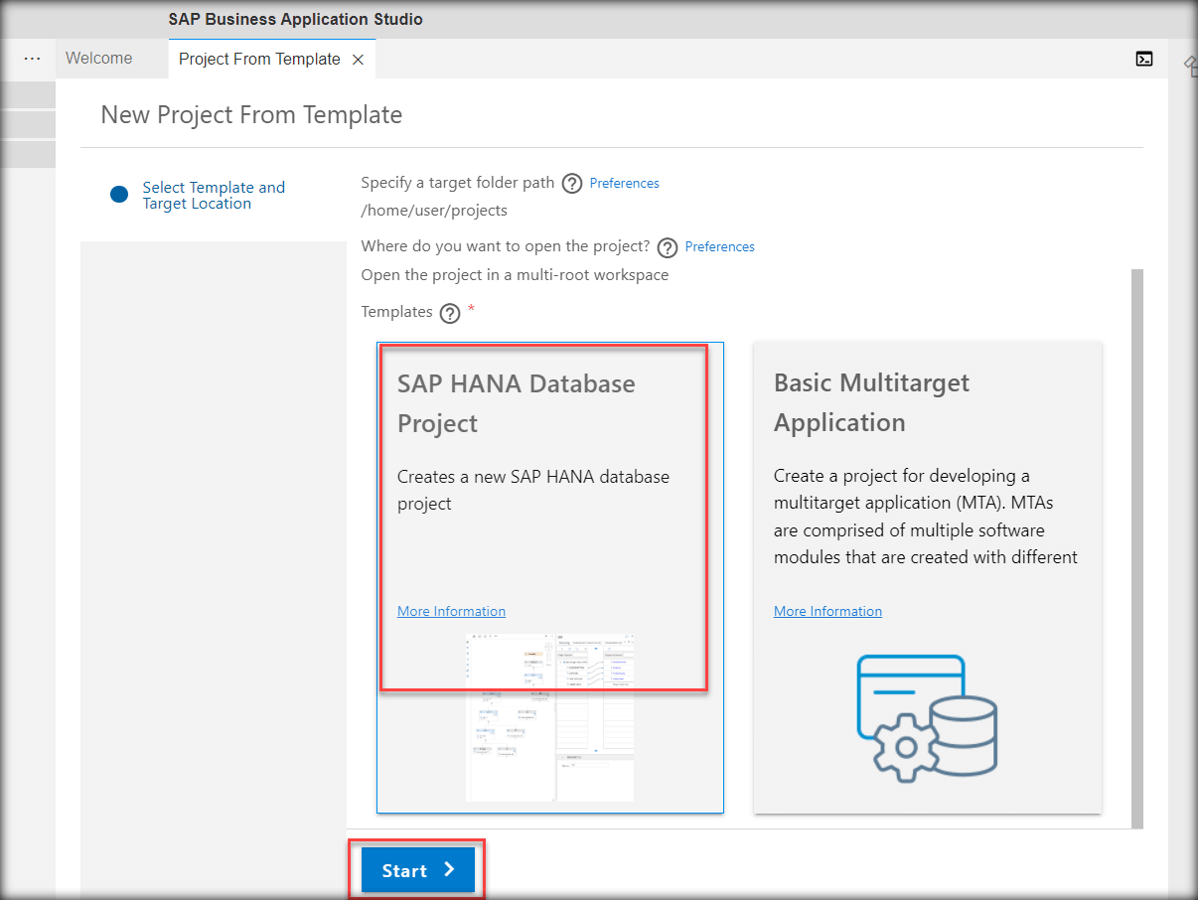Click the help icon next to Templates label

coord(450,312)
